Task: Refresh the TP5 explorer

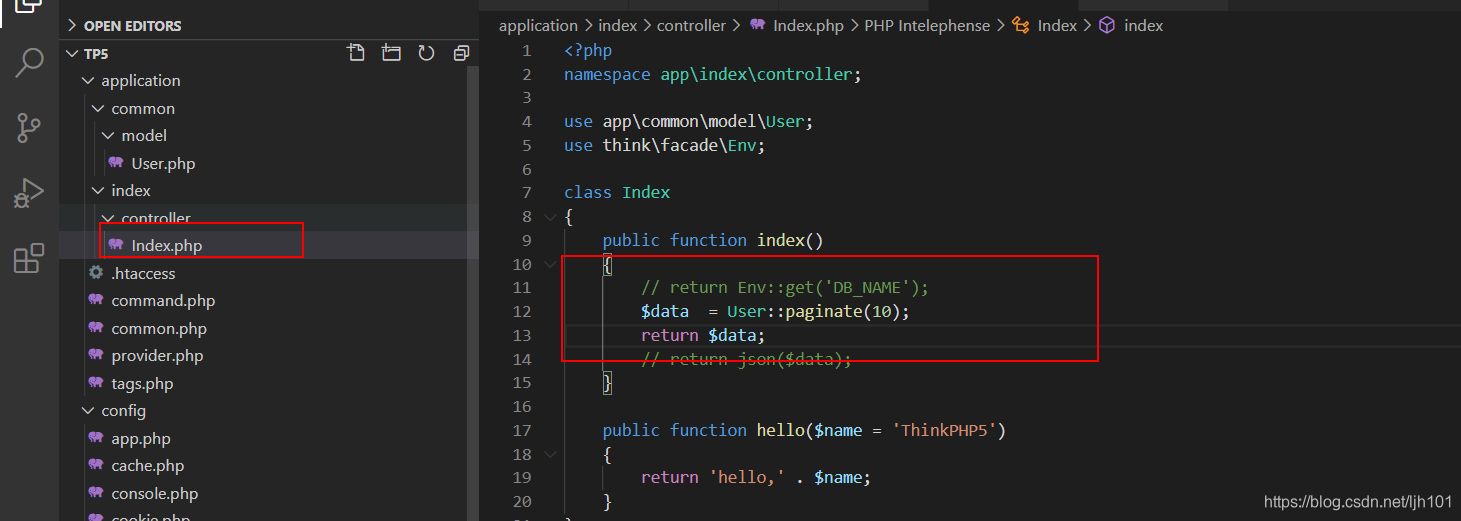Action: coord(426,53)
